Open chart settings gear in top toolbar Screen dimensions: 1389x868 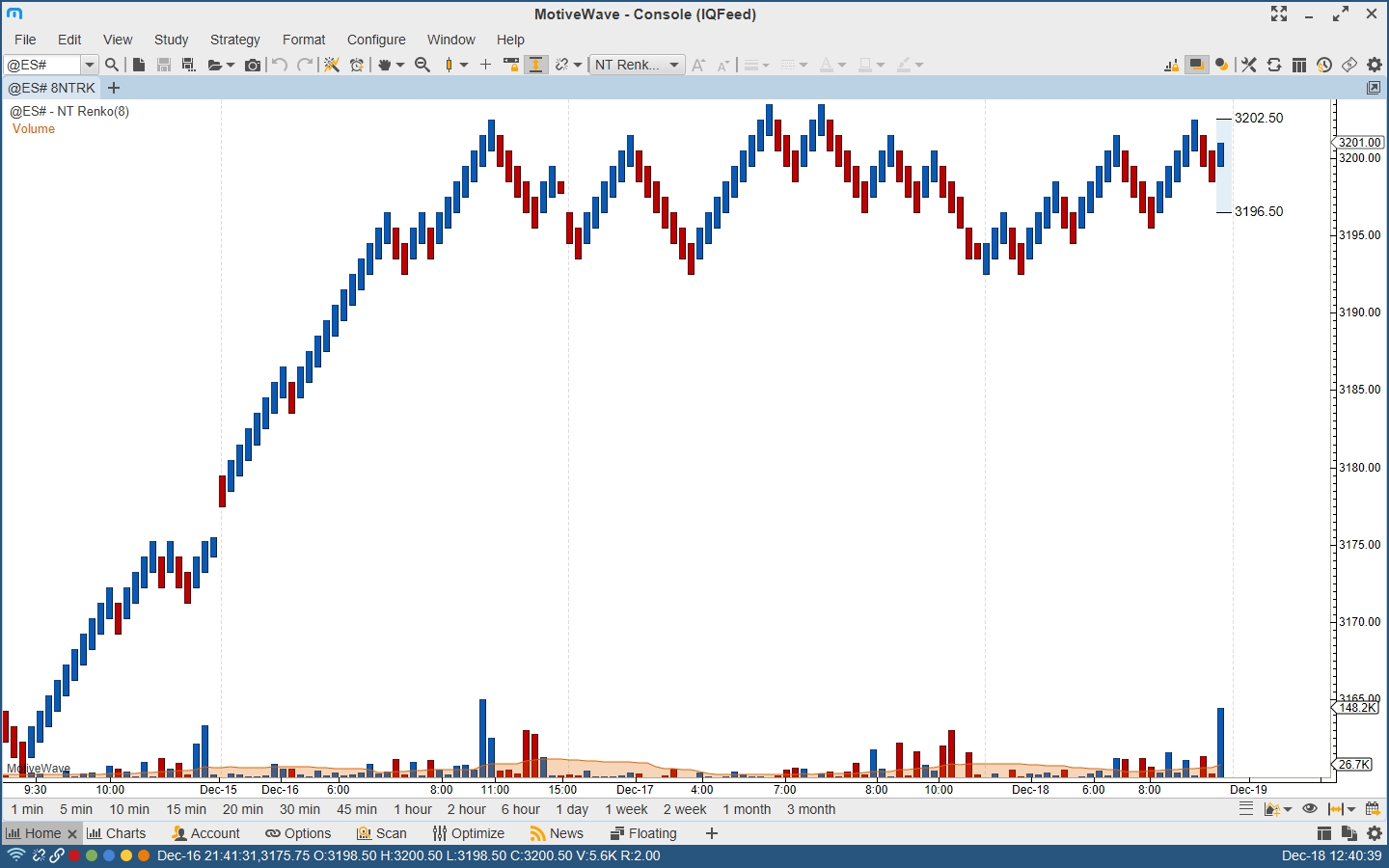tap(1375, 65)
